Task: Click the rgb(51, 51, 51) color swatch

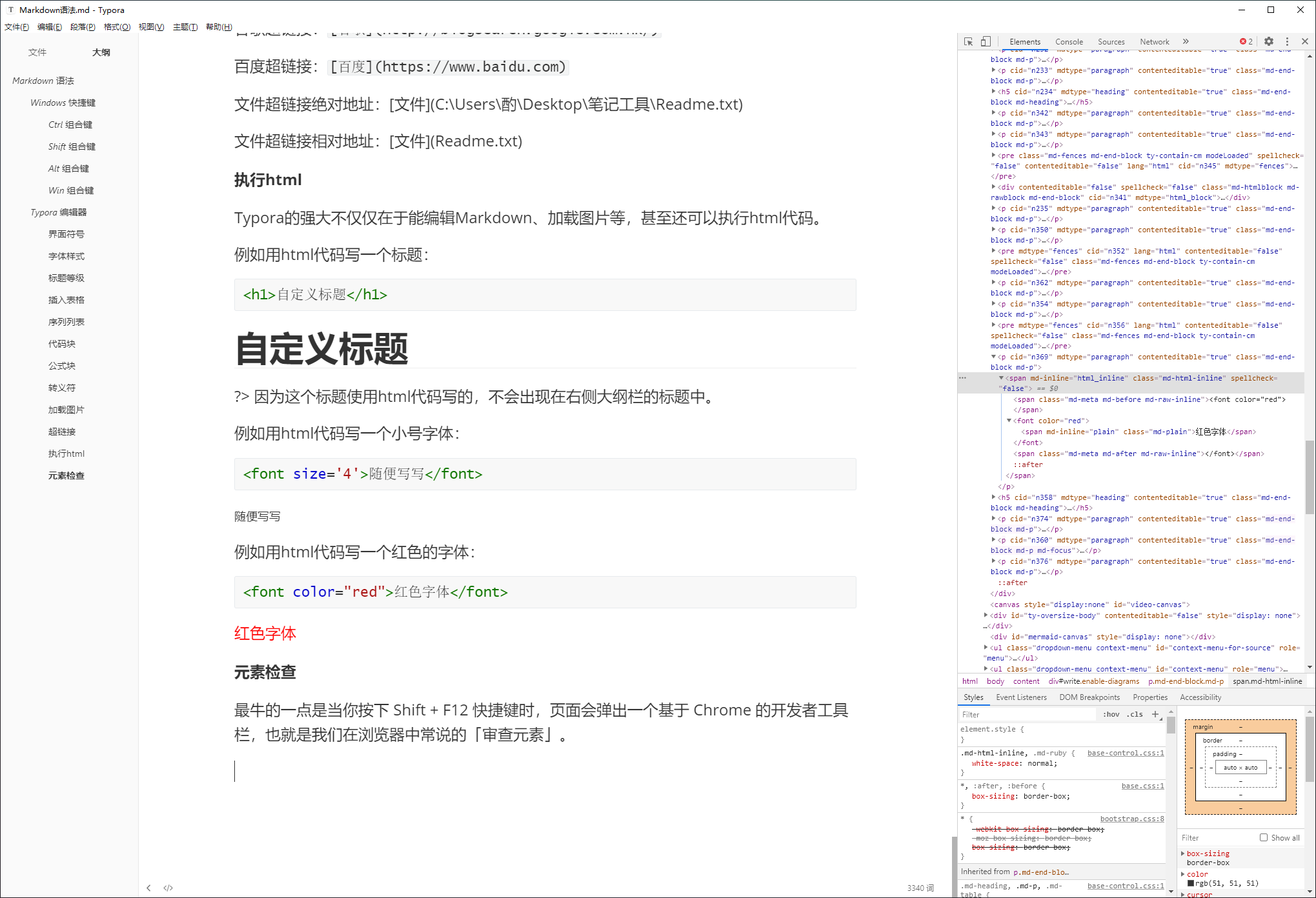Action: coord(1190,883)
